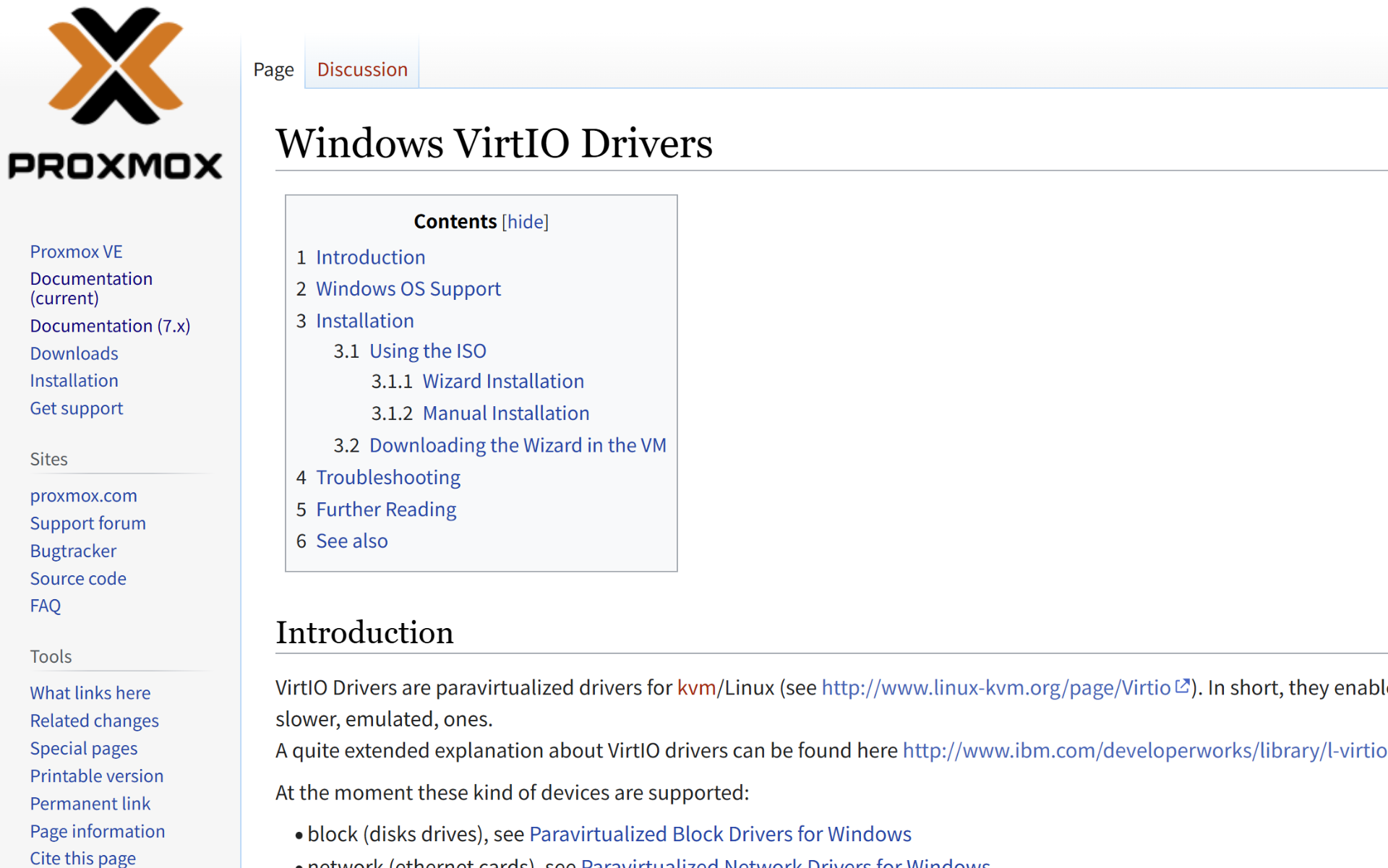Open Paravirtualized Block Drivers for Windows

pos(720,834)
